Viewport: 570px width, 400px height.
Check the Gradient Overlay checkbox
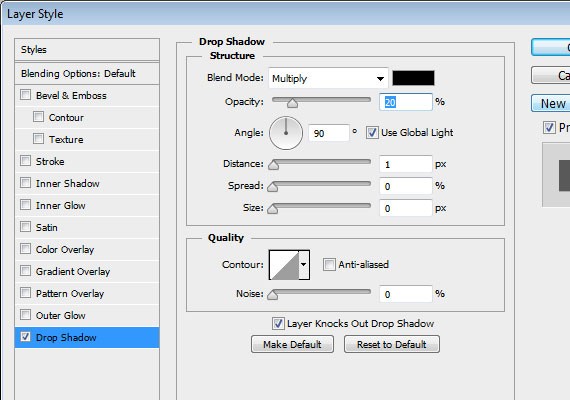pyautogui.click(x=25, y=271)
